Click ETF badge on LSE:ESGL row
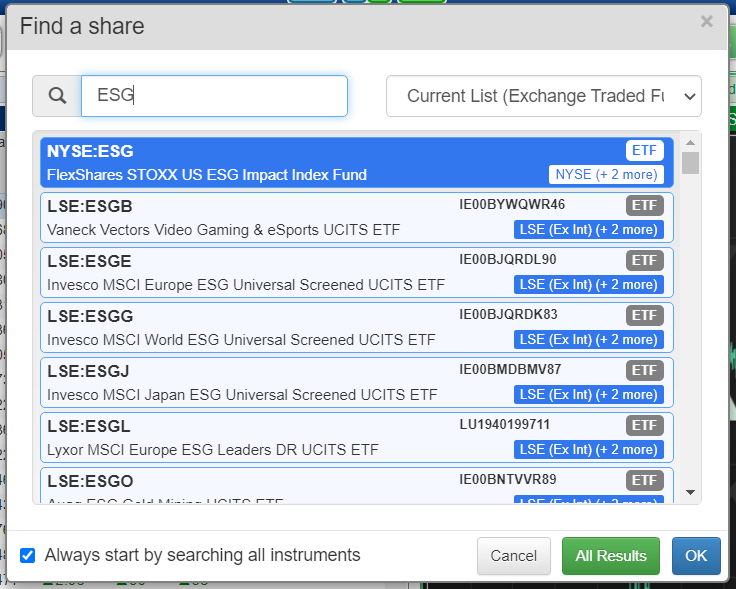 coord(644,425)
